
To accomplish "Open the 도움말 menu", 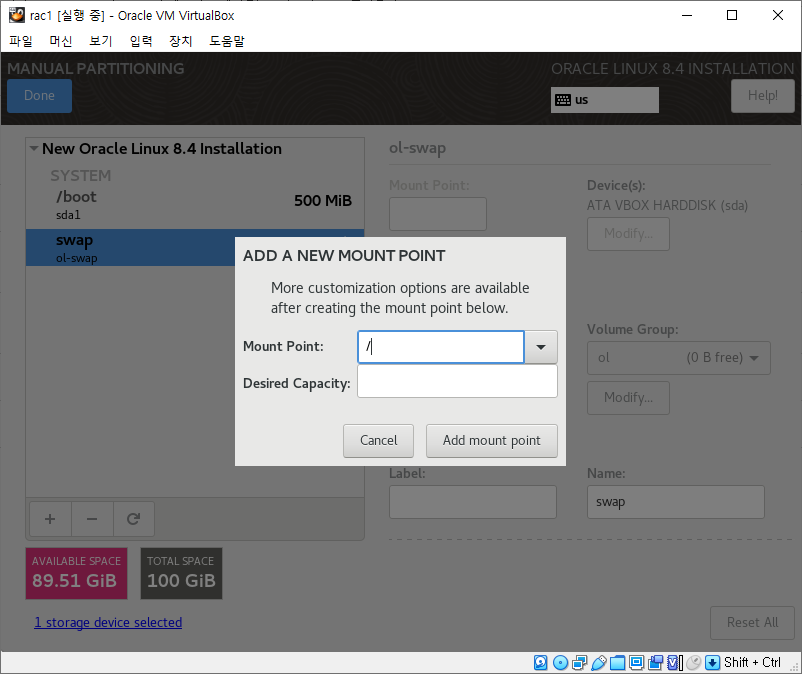I will [x=227, y=41].
